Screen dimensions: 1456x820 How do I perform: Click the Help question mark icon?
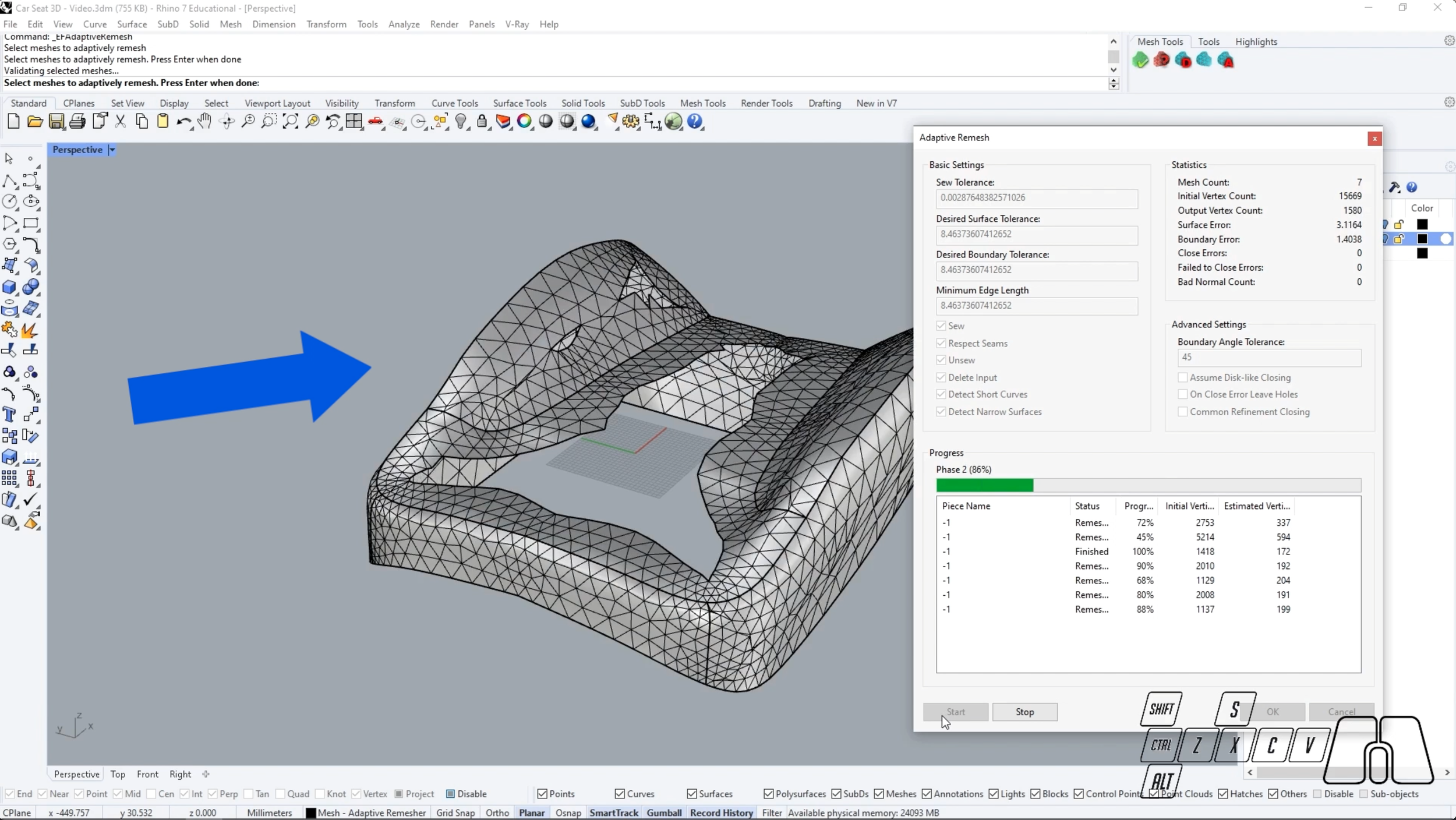695,122
